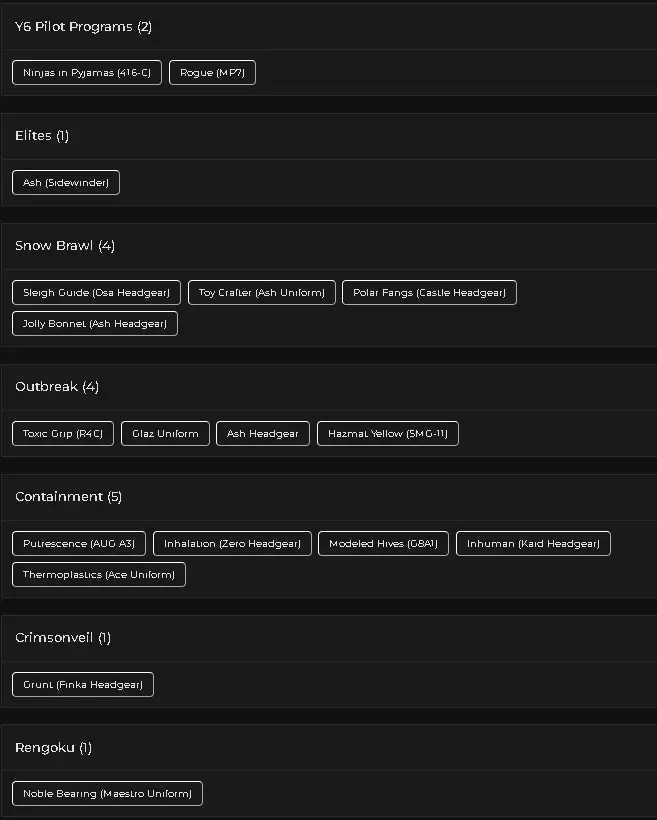
Task: Pick the Polar Fangs (Castle Headgear) tag
Action: coord(429,293)
